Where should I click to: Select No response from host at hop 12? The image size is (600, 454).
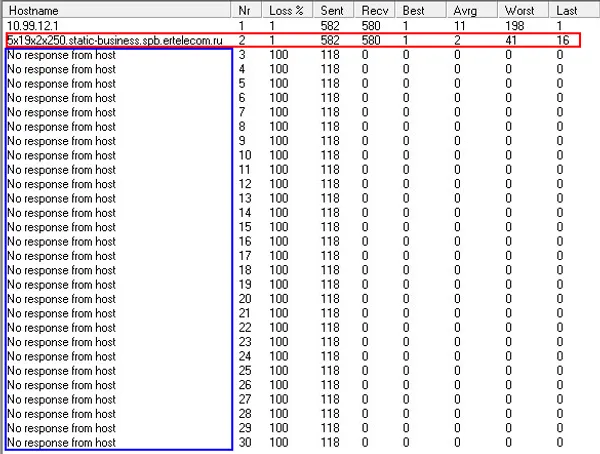click(x=61, y=184)
